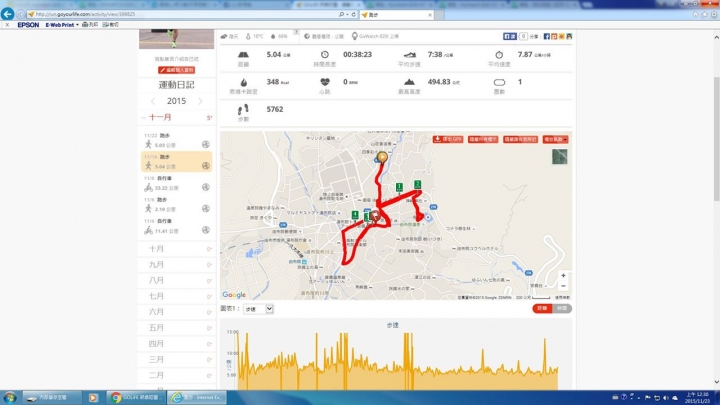Switch chart axis to distance toggle
Viewport: 720px width, 405px height.
tap(542, 309)
